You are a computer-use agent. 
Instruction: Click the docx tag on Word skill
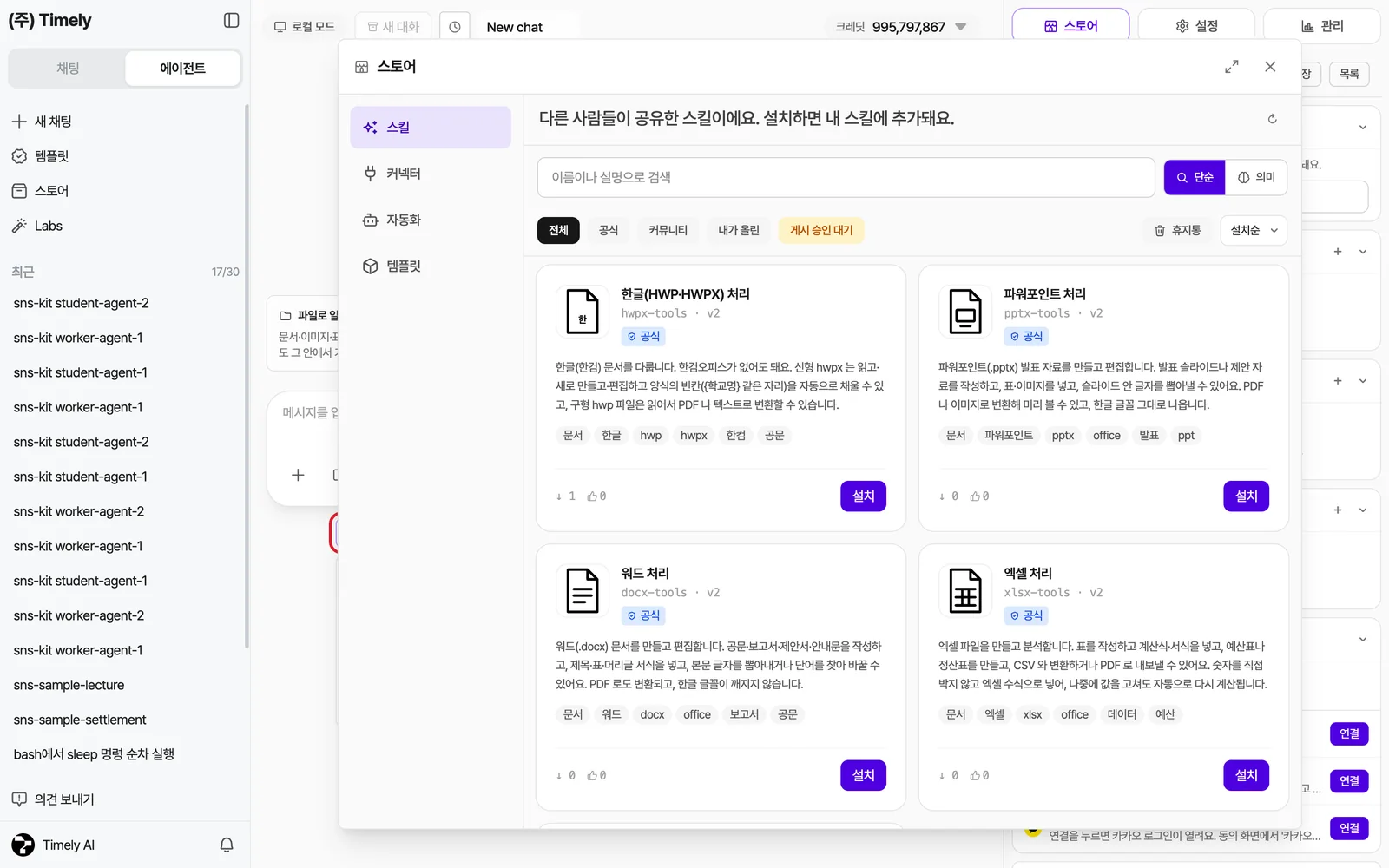click(652, 715)
